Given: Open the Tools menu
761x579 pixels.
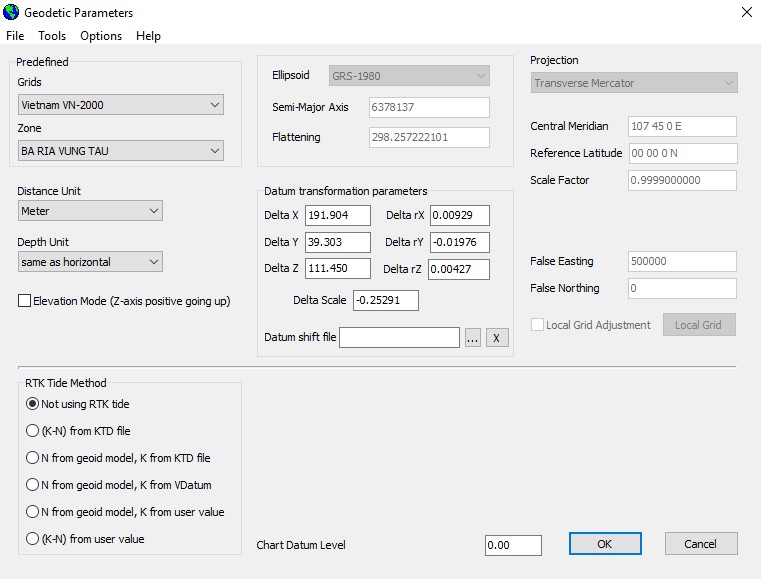Looking at the screenshot, I should 52,36.
